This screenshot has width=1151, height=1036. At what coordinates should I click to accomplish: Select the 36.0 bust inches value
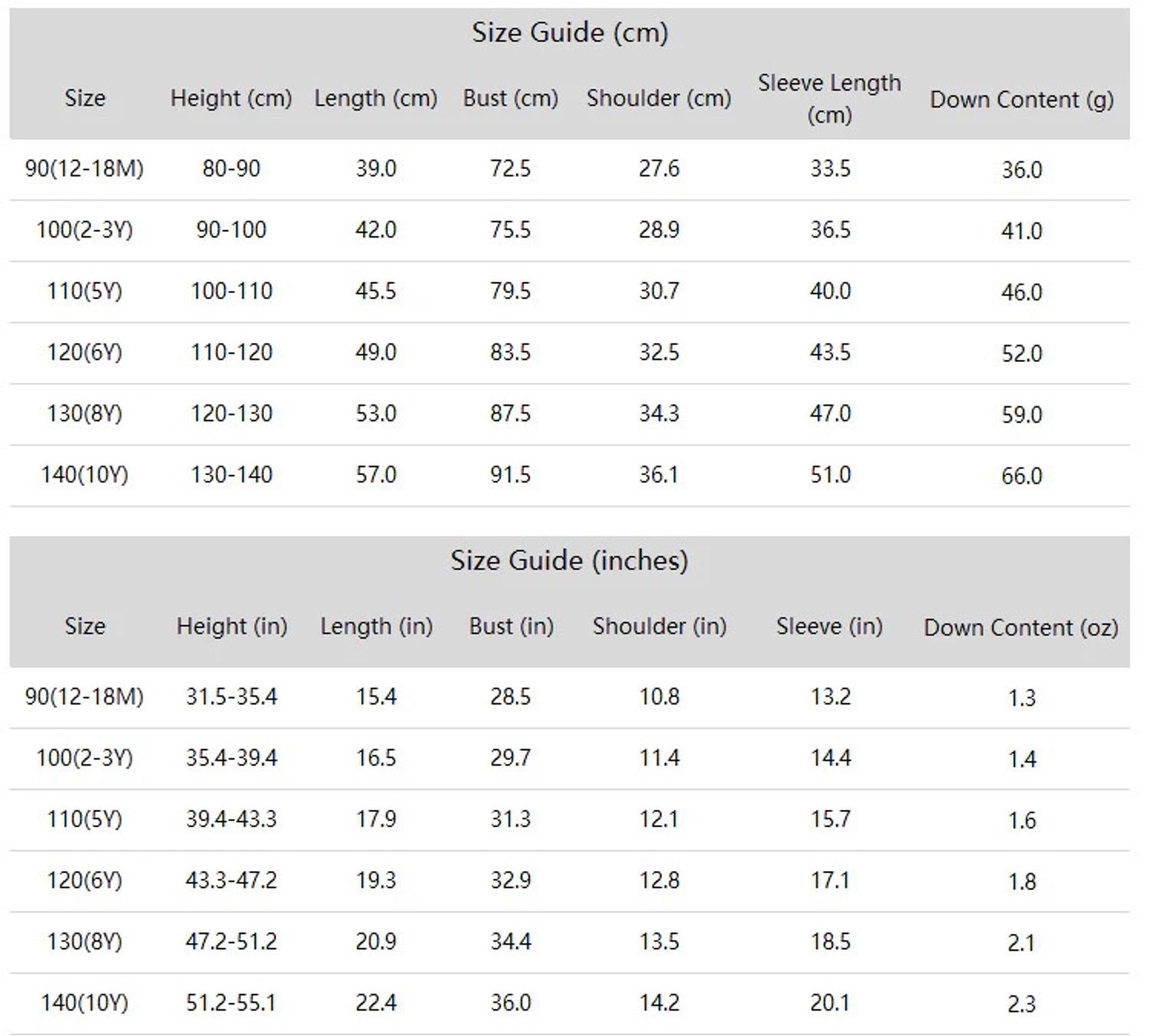coord(510,1003)
